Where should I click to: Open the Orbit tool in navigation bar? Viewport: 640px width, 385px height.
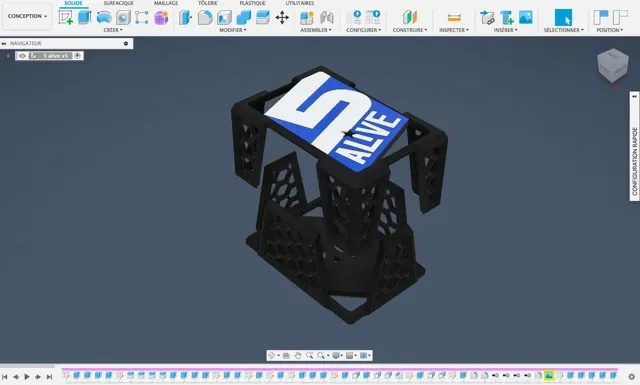[x=272, y=356]
